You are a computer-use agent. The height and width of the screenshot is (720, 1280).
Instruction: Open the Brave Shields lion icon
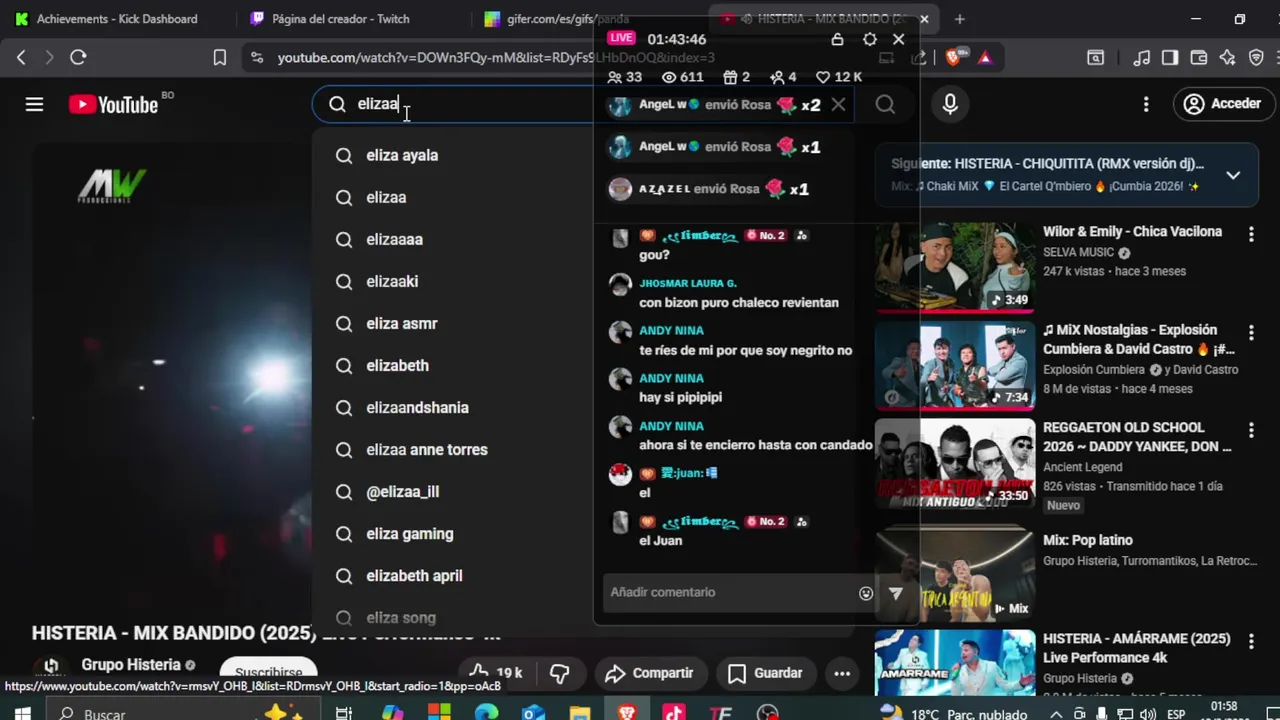click(x=953, y=58)
